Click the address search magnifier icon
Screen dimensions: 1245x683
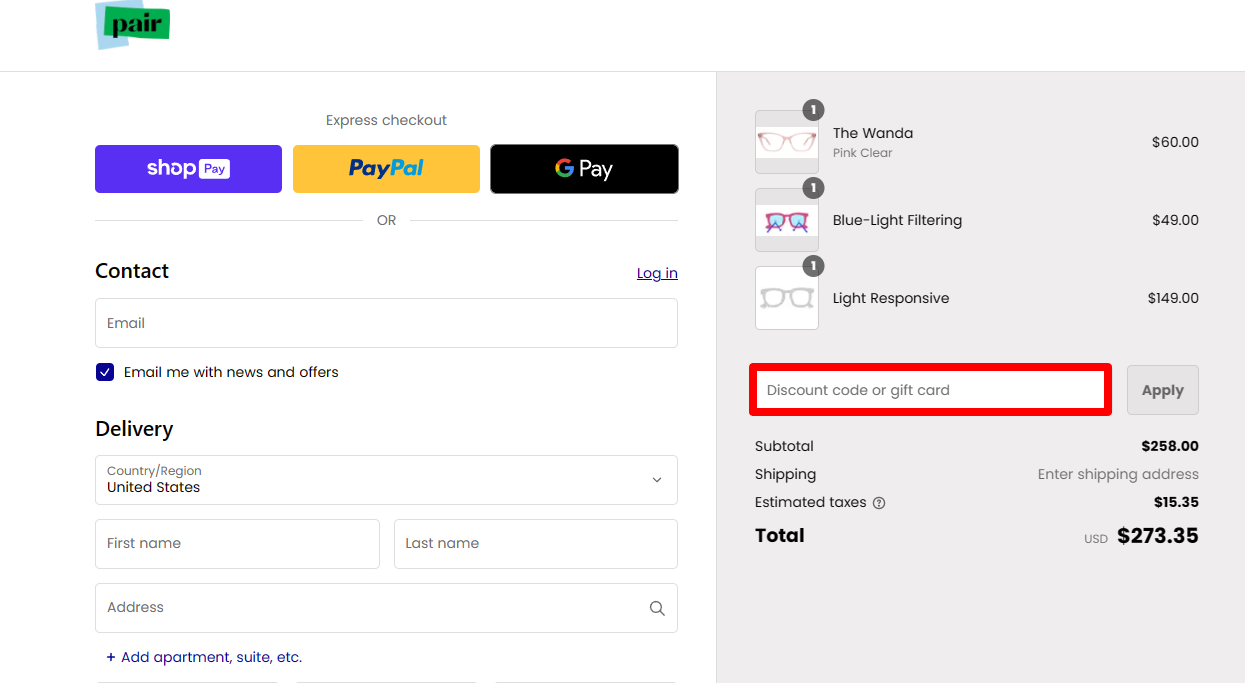pyautogui.click(x=657, y=608)
